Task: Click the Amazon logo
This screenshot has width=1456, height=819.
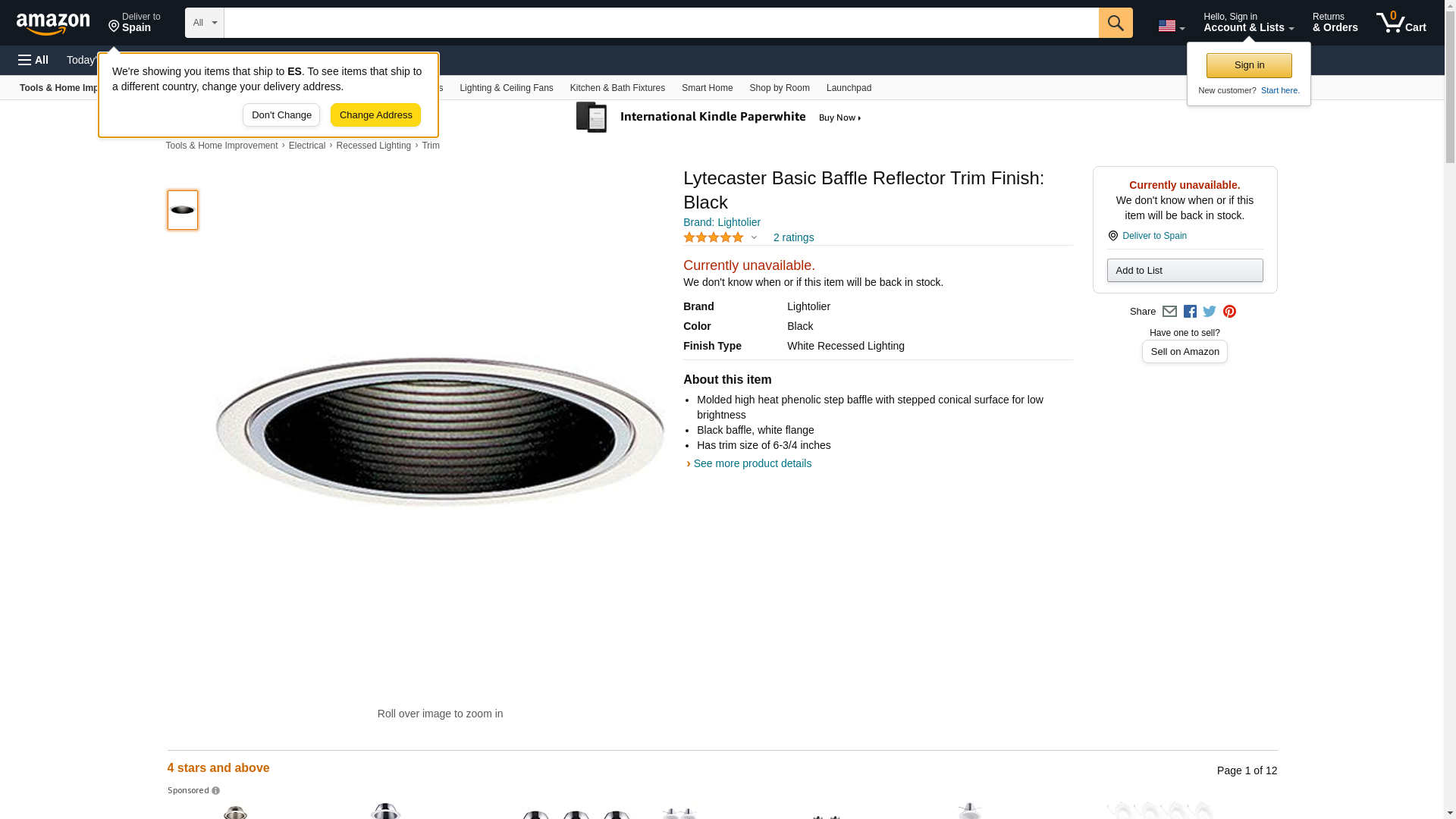Action: click(x=53, y=24)
